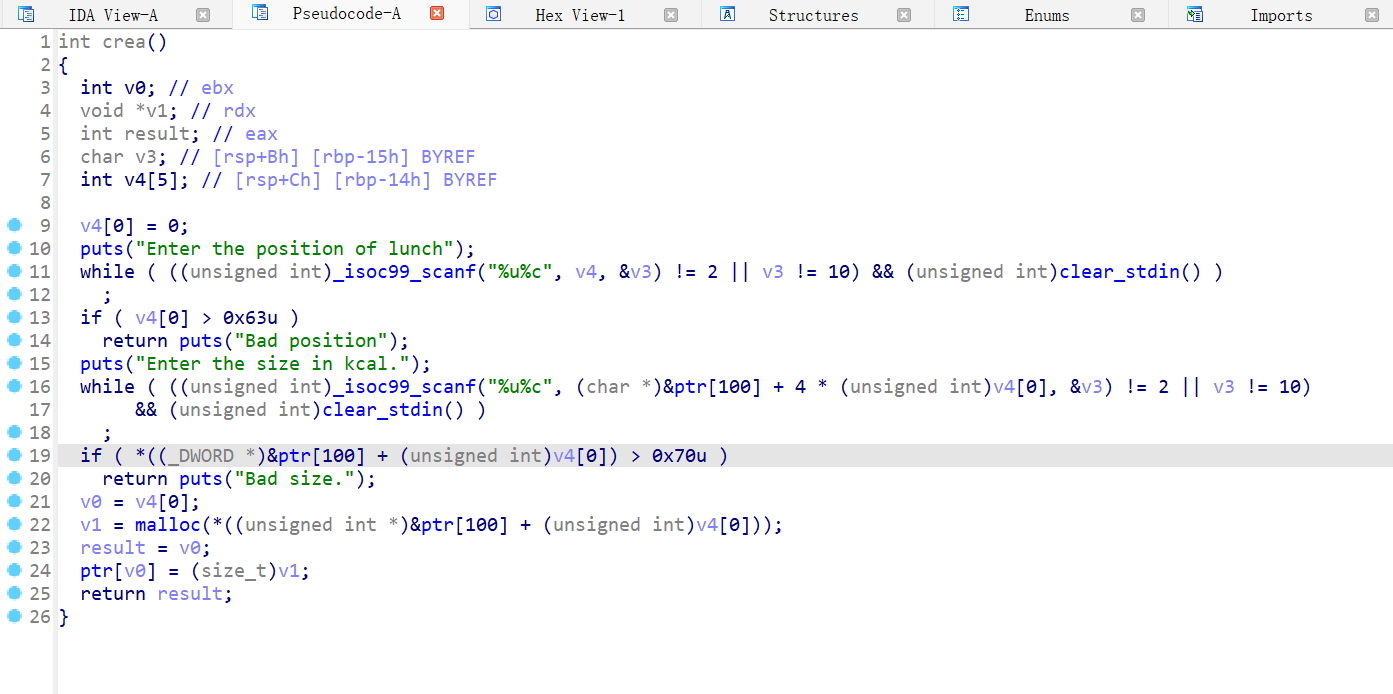Click the Structures tab icon

point(728,15)
